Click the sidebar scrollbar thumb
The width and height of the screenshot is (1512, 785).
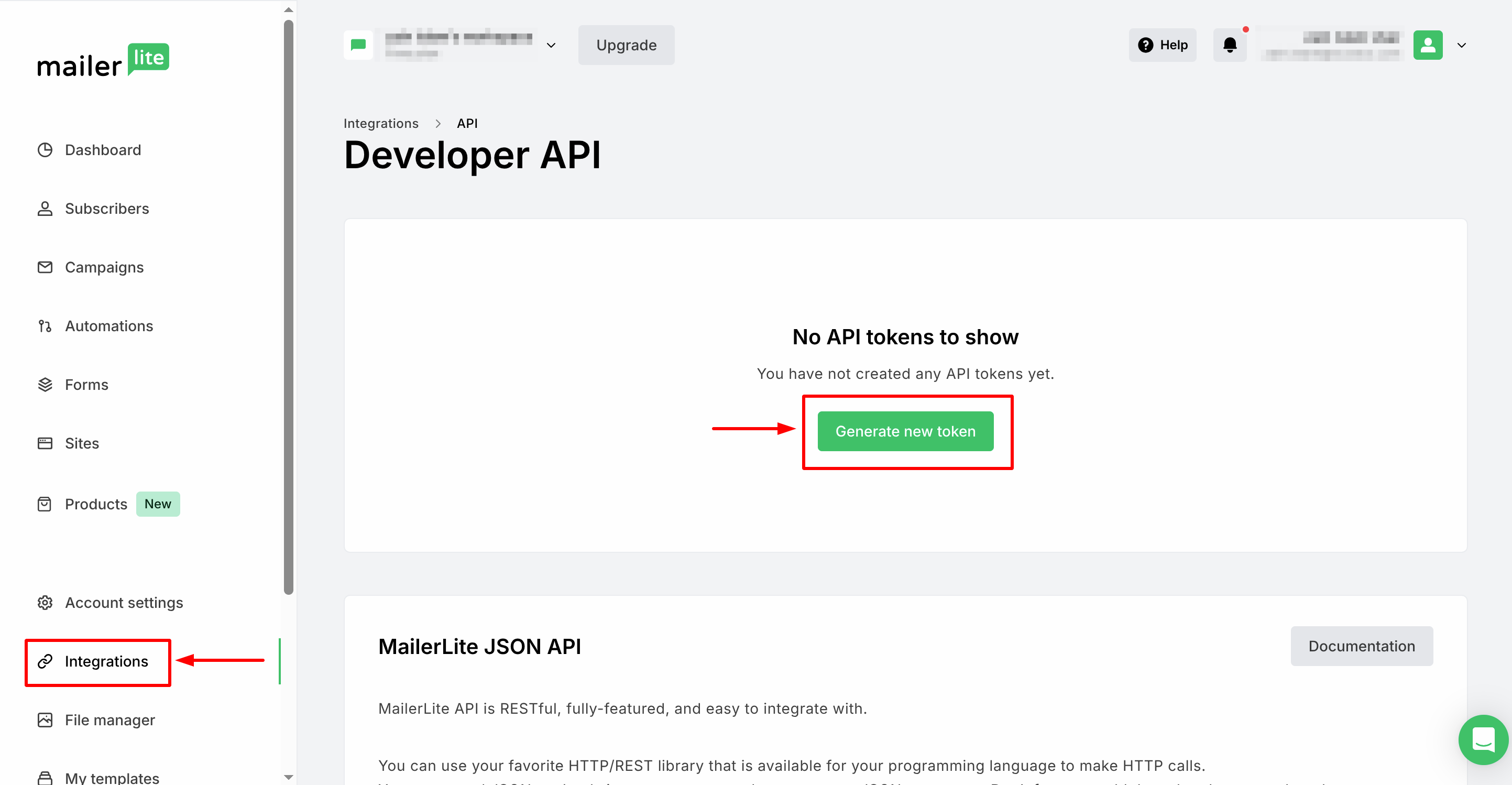pos(288,308)
